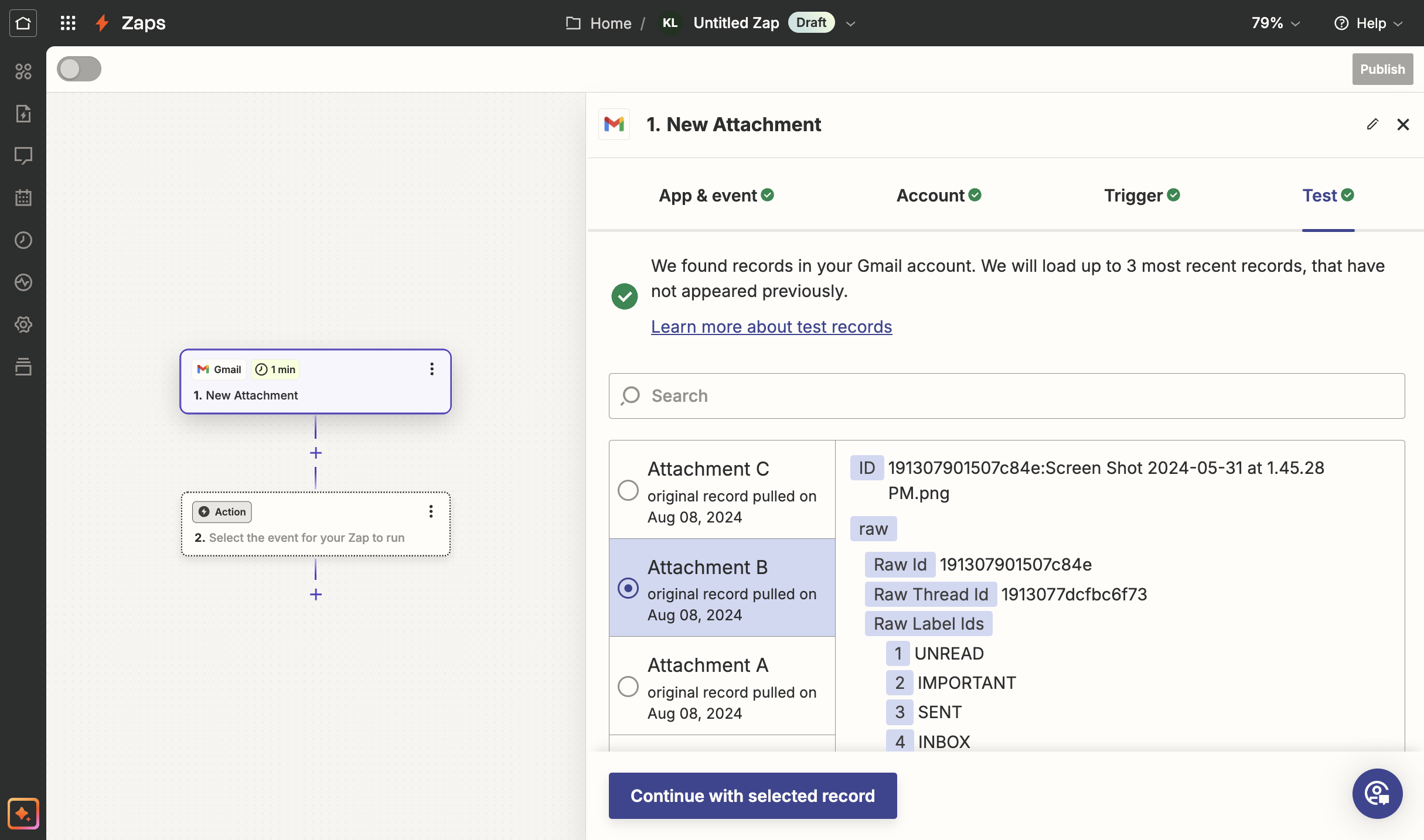Click the Zaps lightning bolt logo

click(x=103, y=23)
